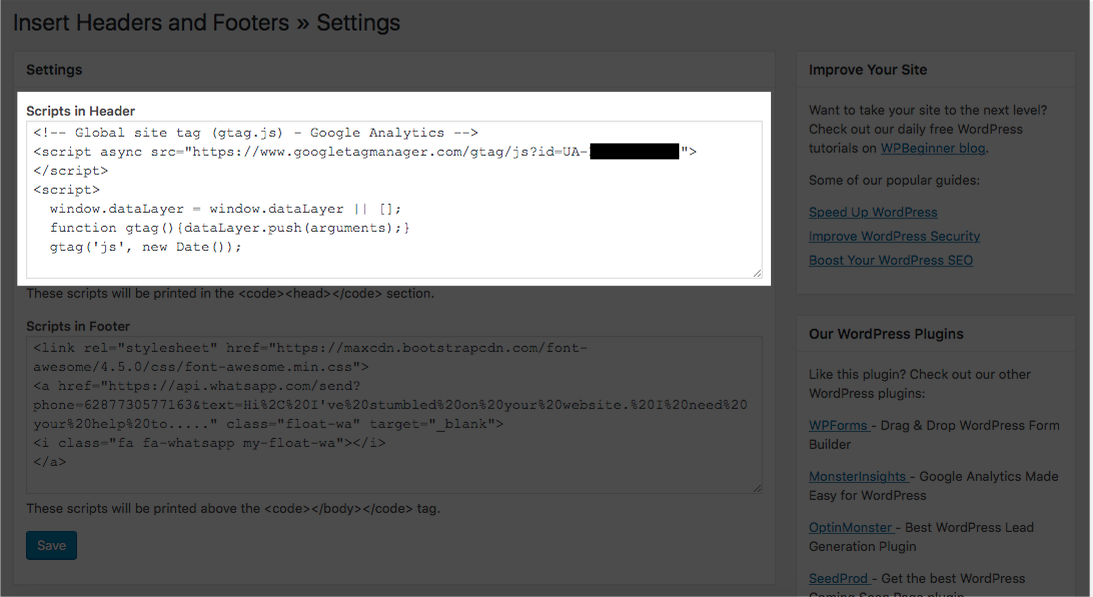Click the Improve Your Site heading
1093x597 pixels.
point(868,70)
